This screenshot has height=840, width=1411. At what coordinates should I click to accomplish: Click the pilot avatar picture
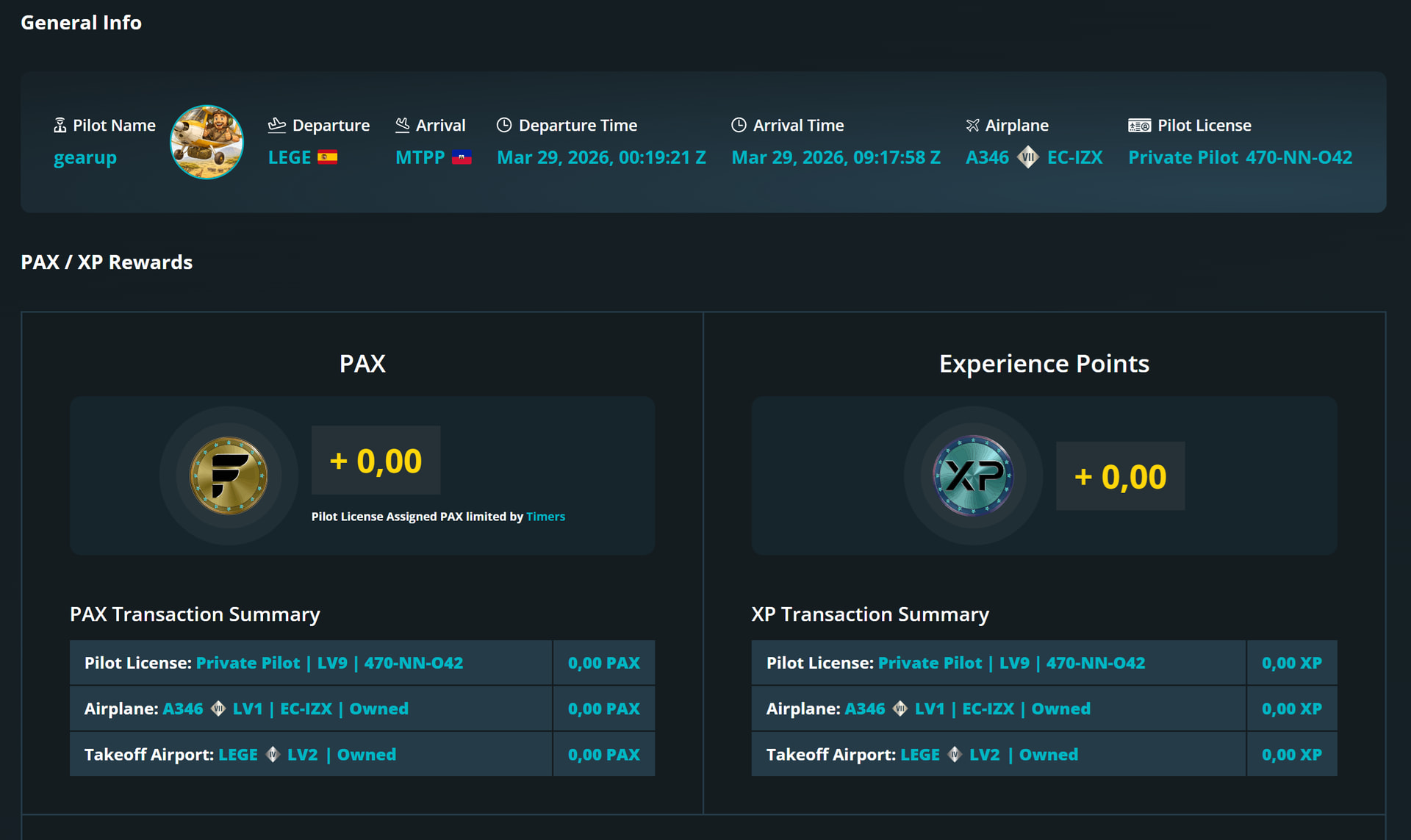[207, 142]
